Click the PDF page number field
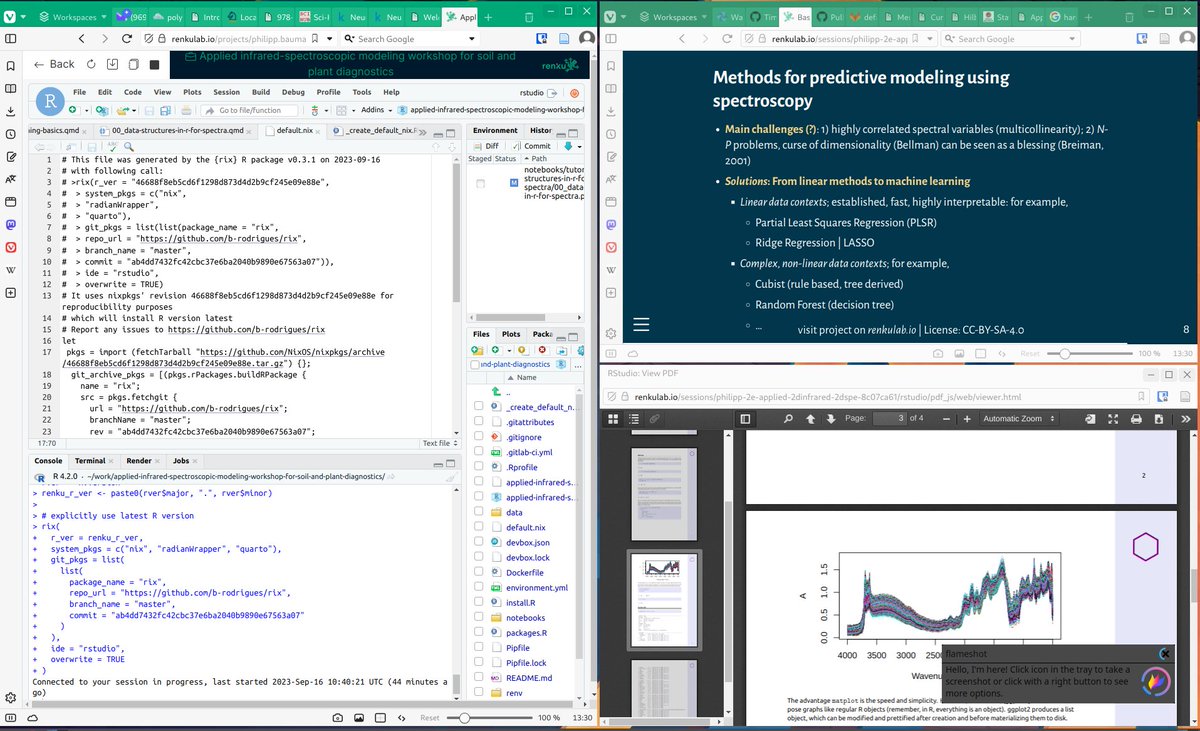 [890, 419]
